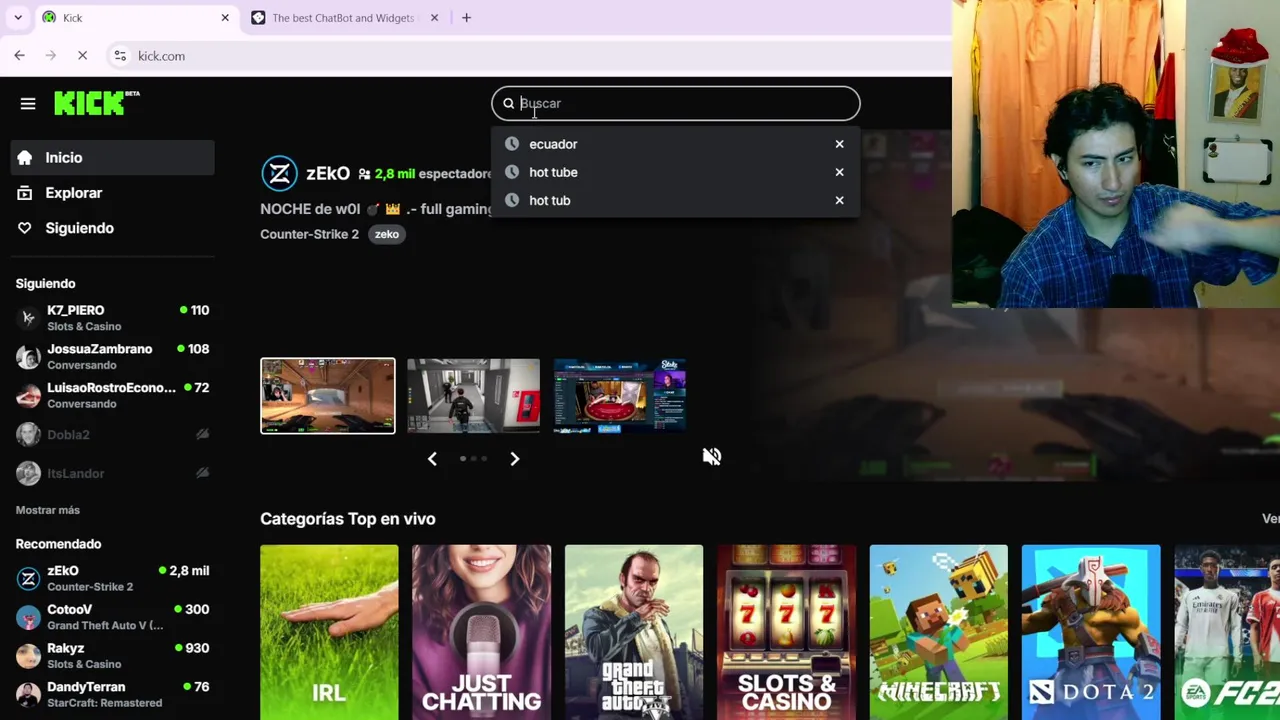Remove 'hot tube' from recent searches

click(839, 172)
